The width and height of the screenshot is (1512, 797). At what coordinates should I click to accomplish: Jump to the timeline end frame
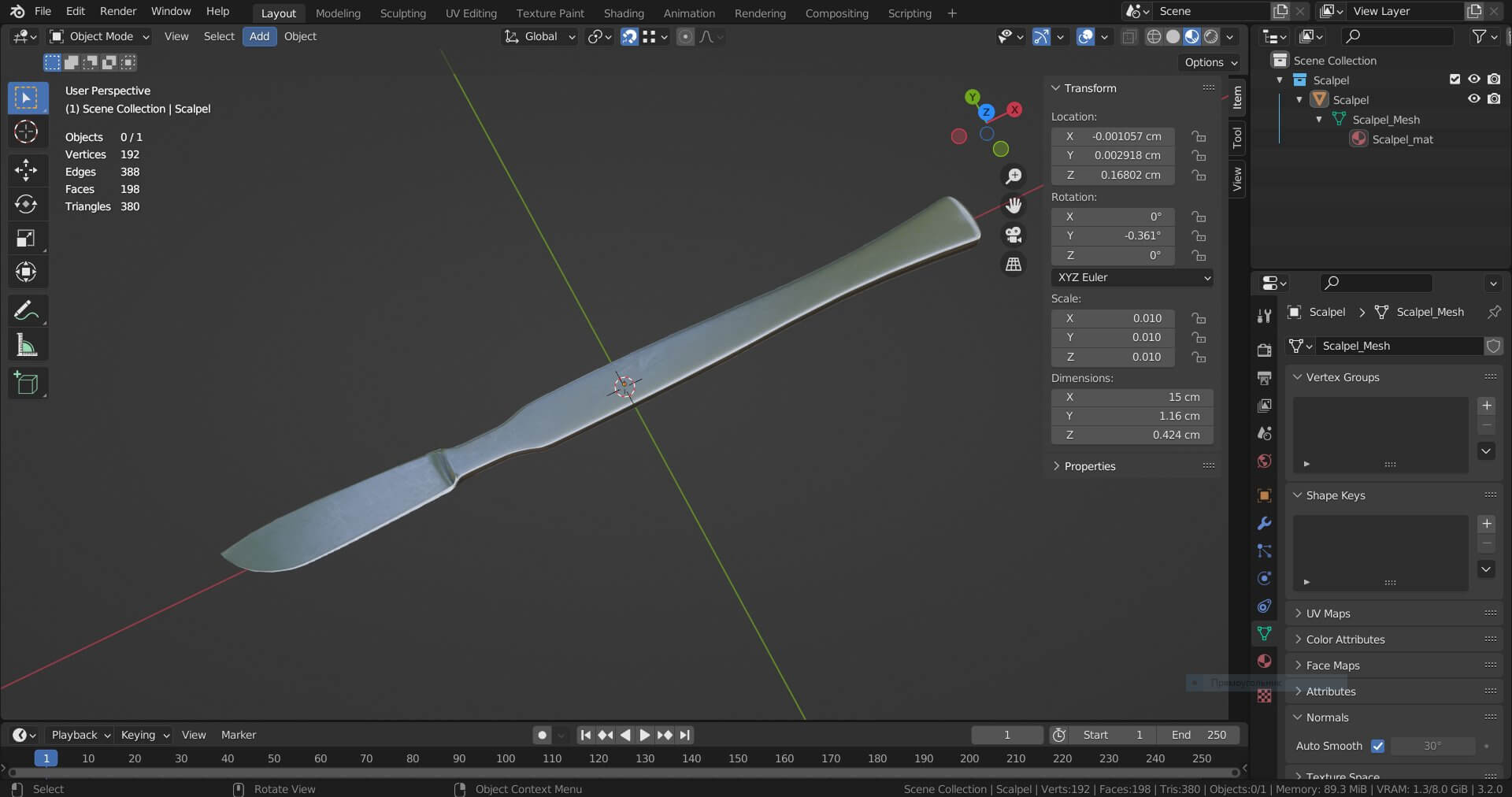[x=685, y=735]
